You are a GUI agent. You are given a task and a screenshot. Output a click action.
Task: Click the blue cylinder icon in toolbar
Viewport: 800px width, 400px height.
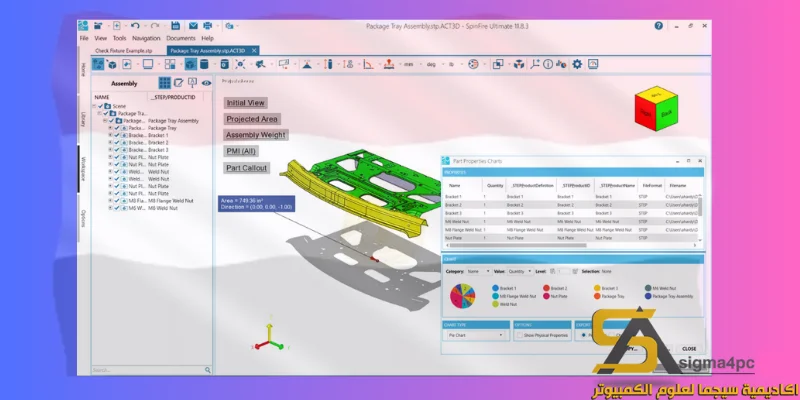pos(204,64)
